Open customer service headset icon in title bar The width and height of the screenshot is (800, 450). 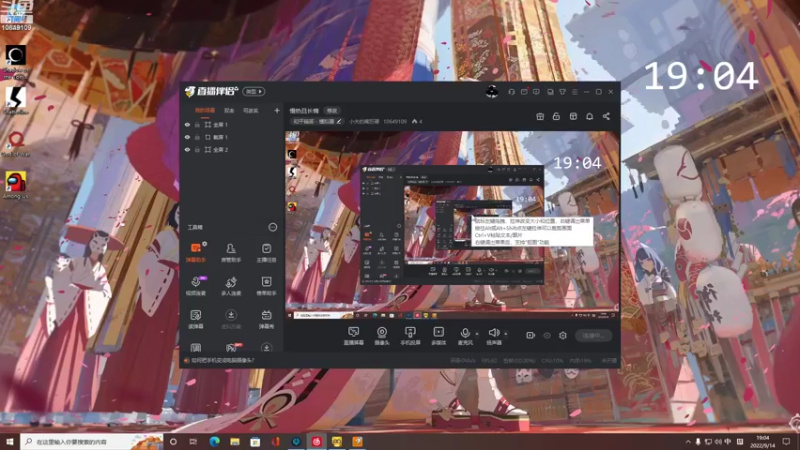(511, 92)
